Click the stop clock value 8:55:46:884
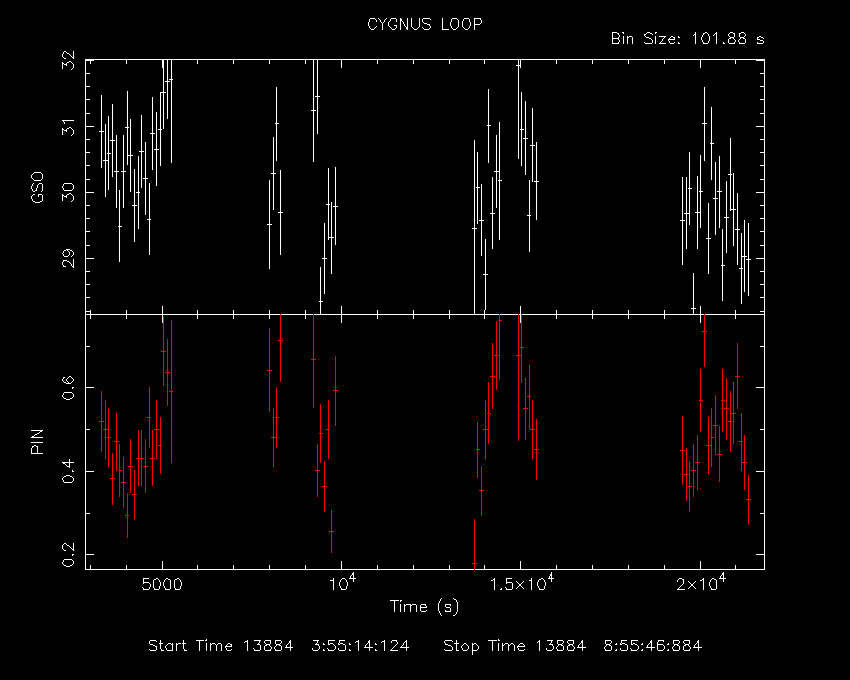850x680 pixels. pyautogui.click(x=653, y=646)
